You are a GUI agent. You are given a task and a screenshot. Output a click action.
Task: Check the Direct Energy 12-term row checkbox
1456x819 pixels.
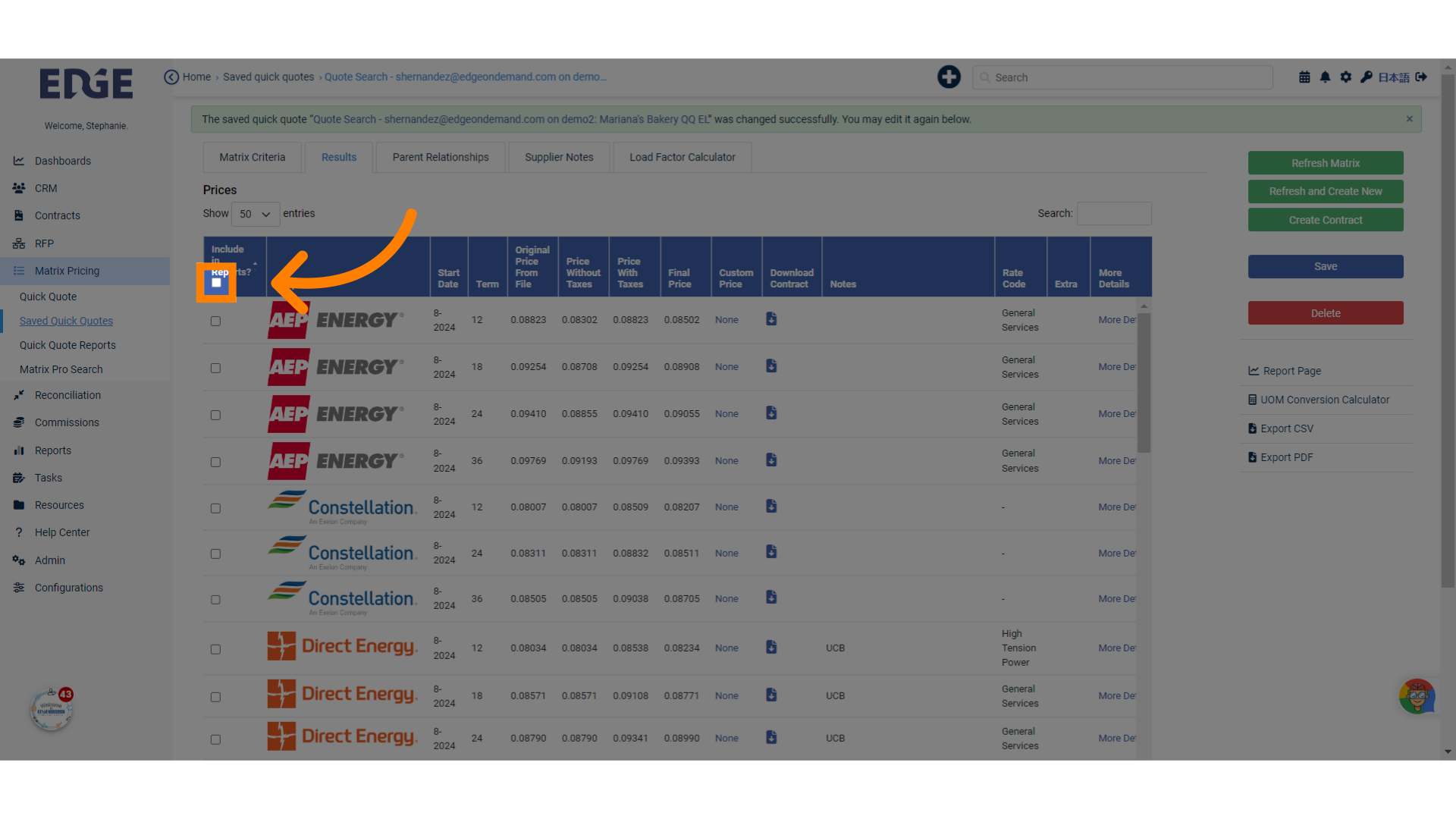click(215, 650)
